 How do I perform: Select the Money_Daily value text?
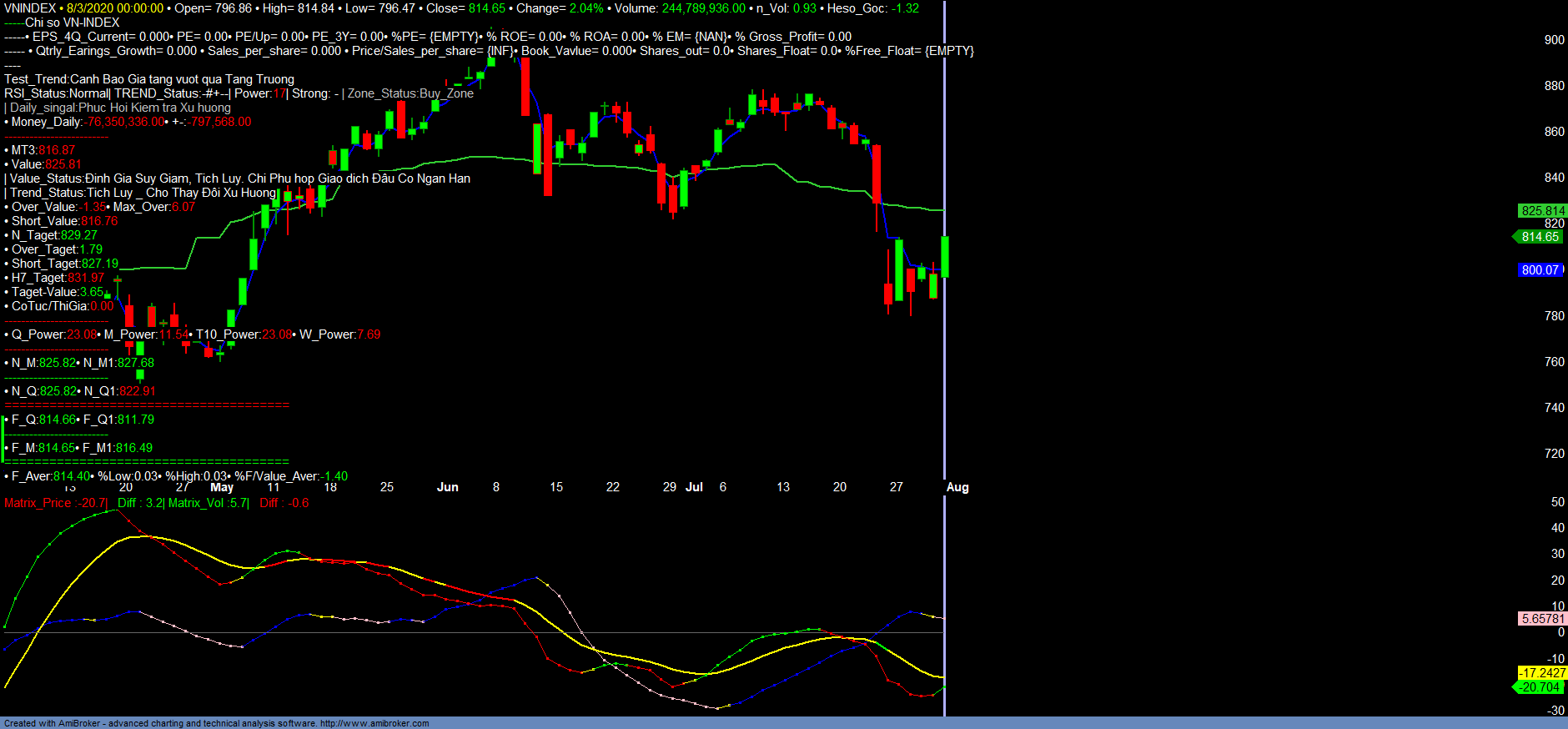125,122
